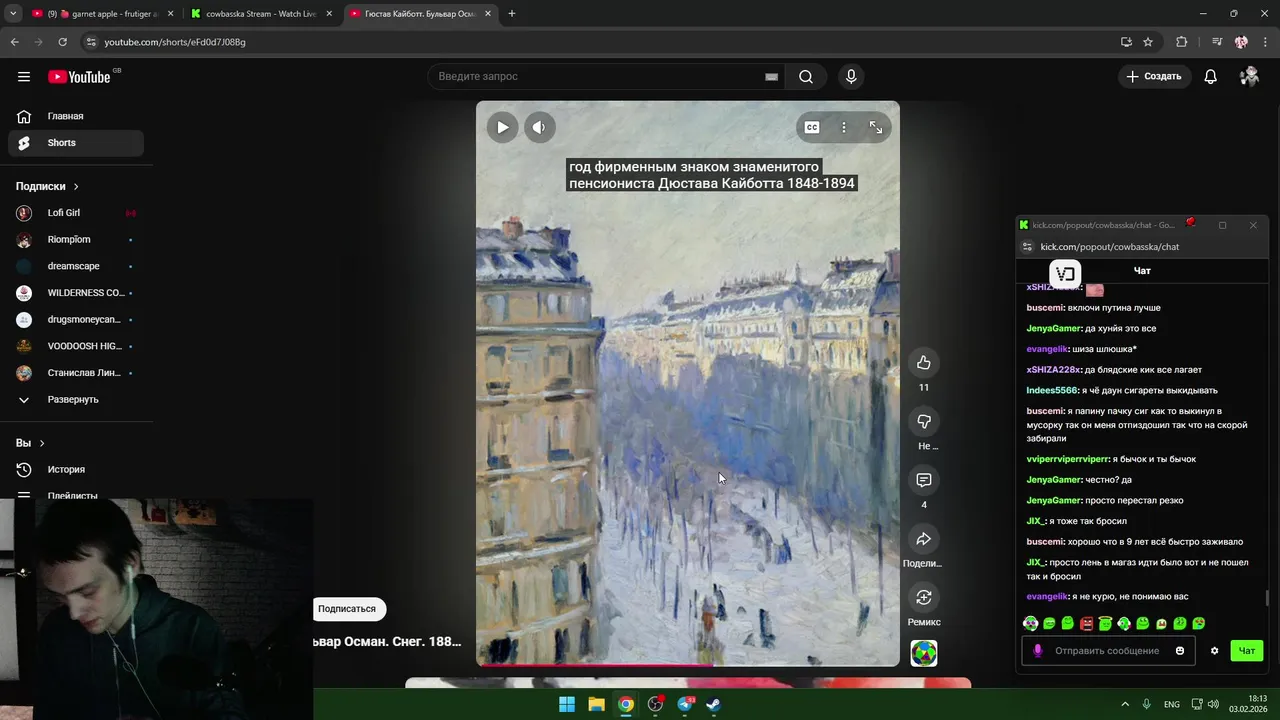Screen dimensions: 1280x720
Task: Remix this Short
Action: (x=924, y=598)
